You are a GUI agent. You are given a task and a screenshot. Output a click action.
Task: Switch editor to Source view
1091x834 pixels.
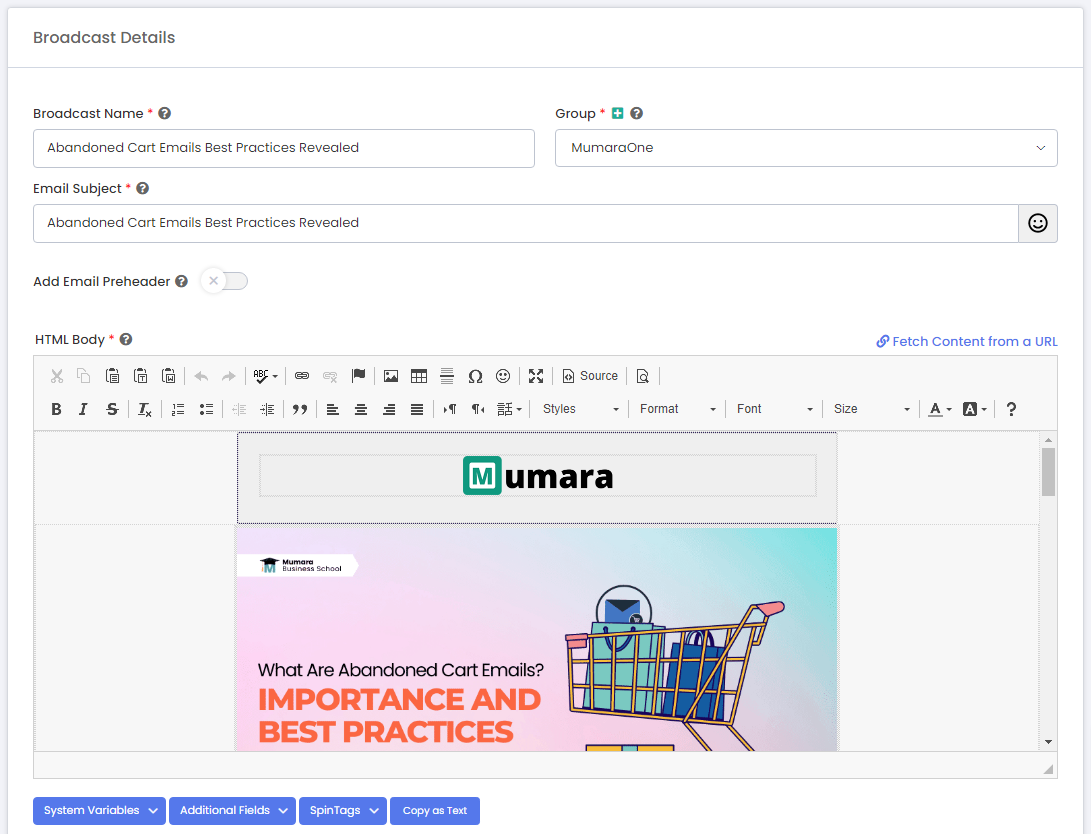[x=590, y=376]
